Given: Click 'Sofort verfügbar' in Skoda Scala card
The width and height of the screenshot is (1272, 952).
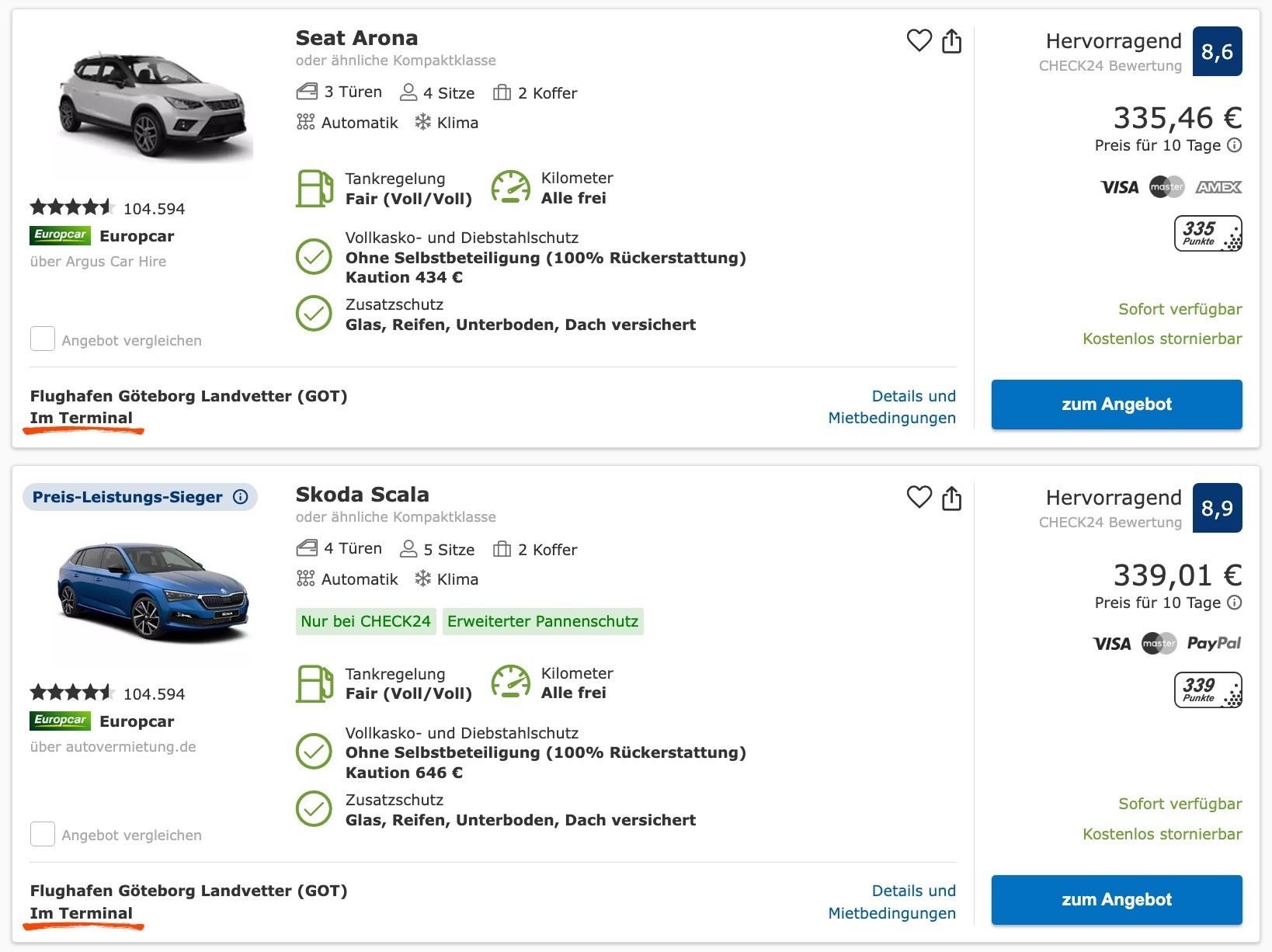Looking at the screenshot, I should click(1180, 804).
